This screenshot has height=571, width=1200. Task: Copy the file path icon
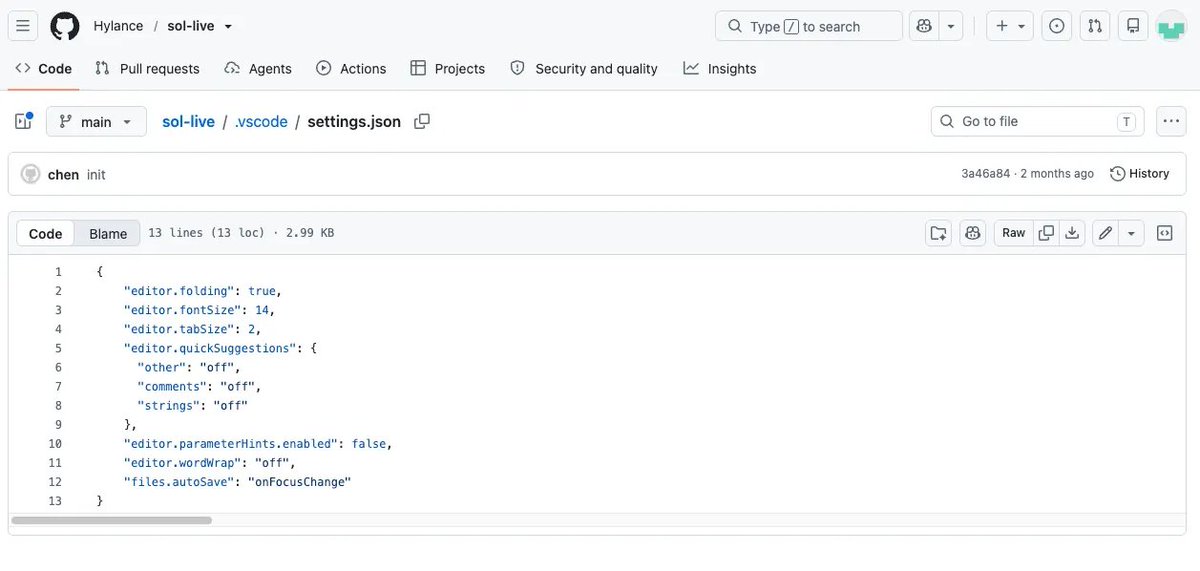(422, 121)
